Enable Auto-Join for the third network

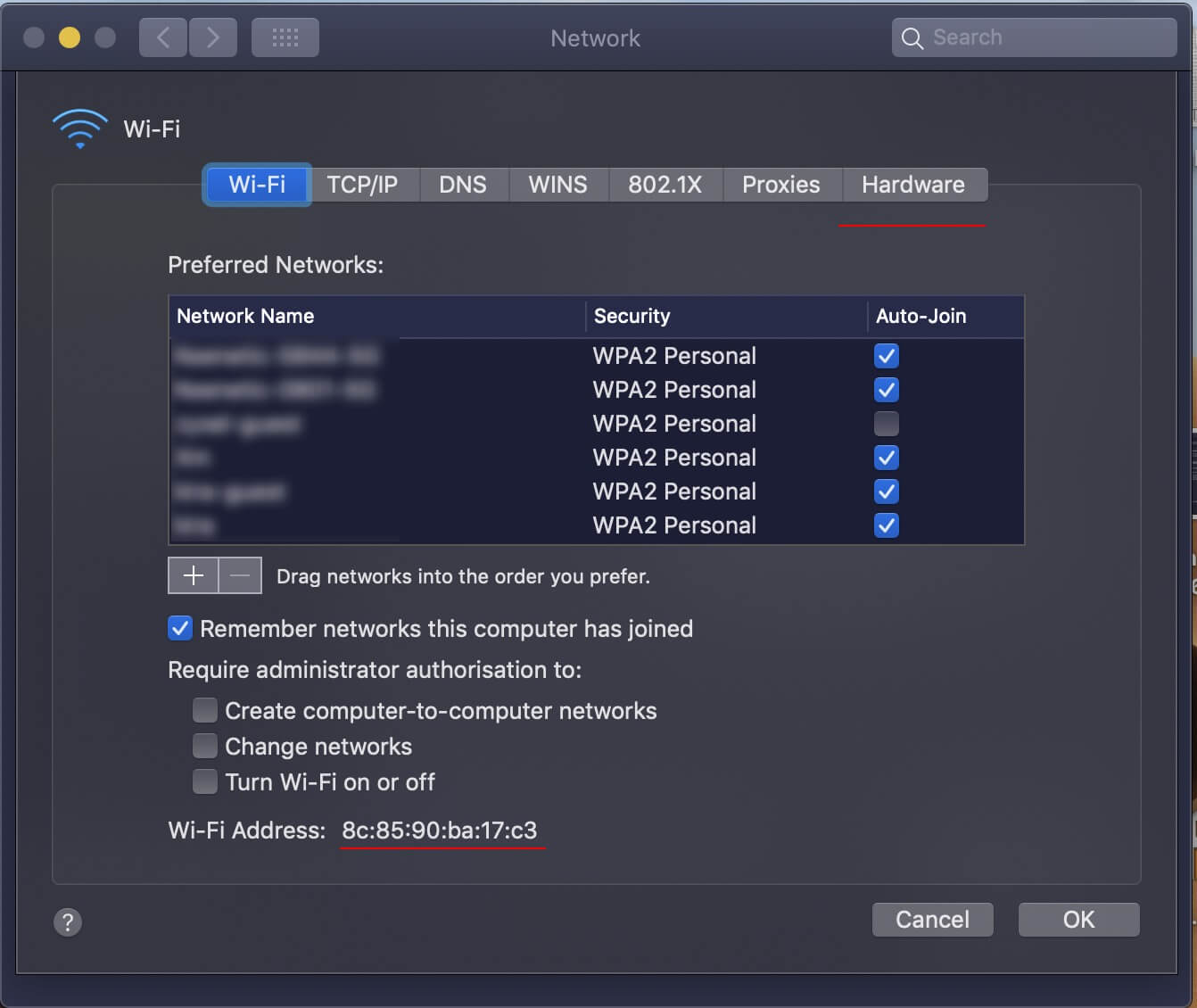pos(886,424)
